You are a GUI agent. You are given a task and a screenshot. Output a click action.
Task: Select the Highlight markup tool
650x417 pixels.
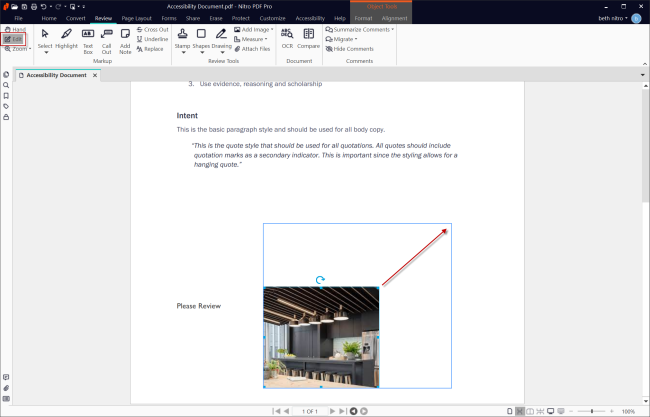[x=66, y=39]
